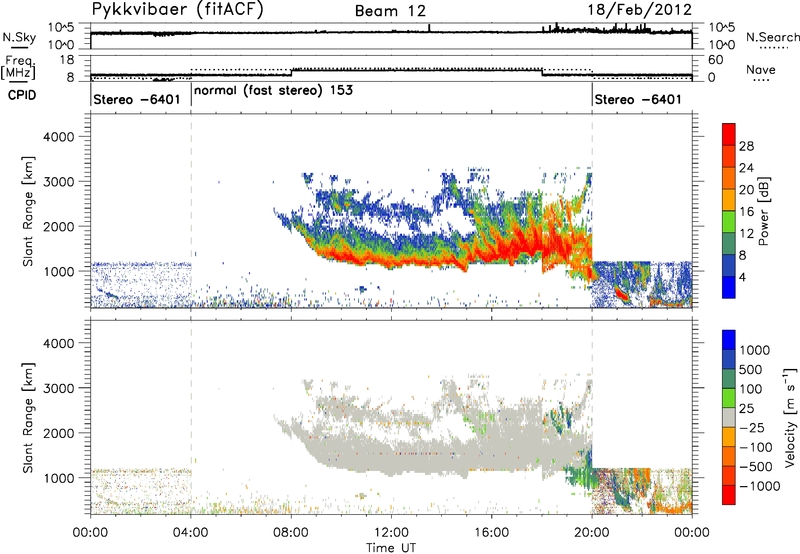Viewport: 800px width, 554px height.
Task: Click the orange negative-velocity scatter after 22:00
Action: tap(671, 509)
